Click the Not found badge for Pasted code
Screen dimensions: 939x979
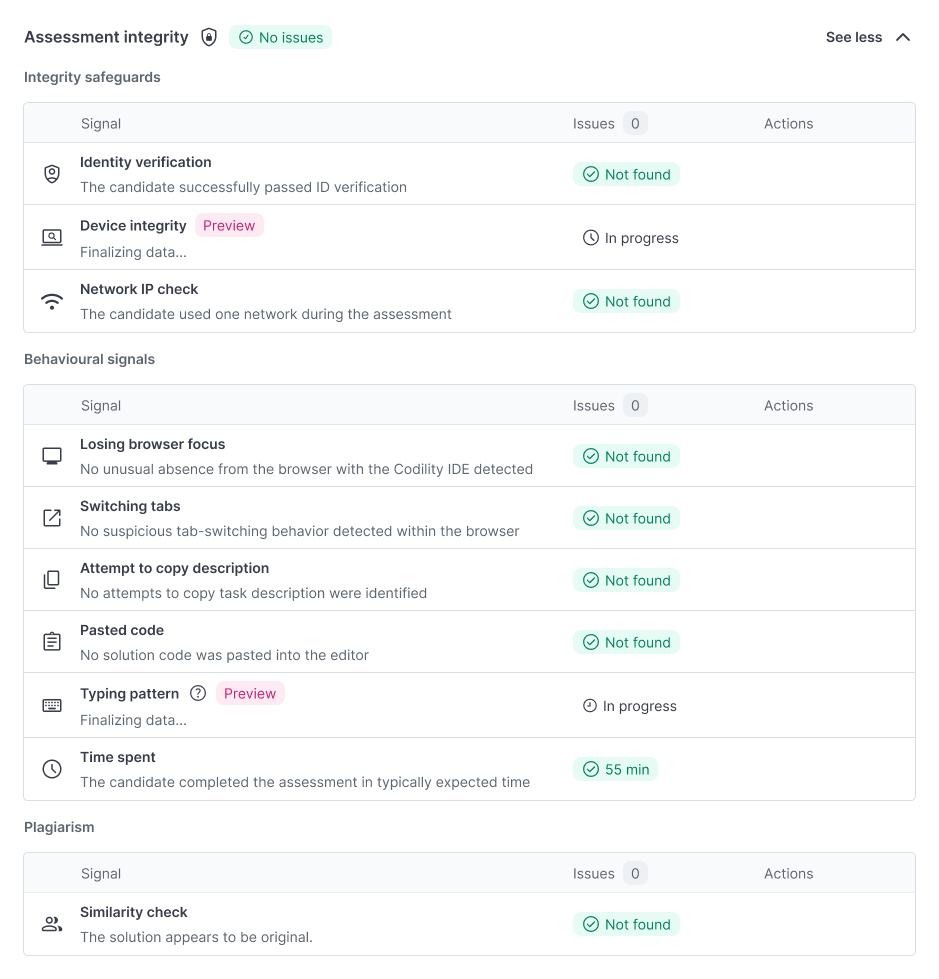coord(627,642)
